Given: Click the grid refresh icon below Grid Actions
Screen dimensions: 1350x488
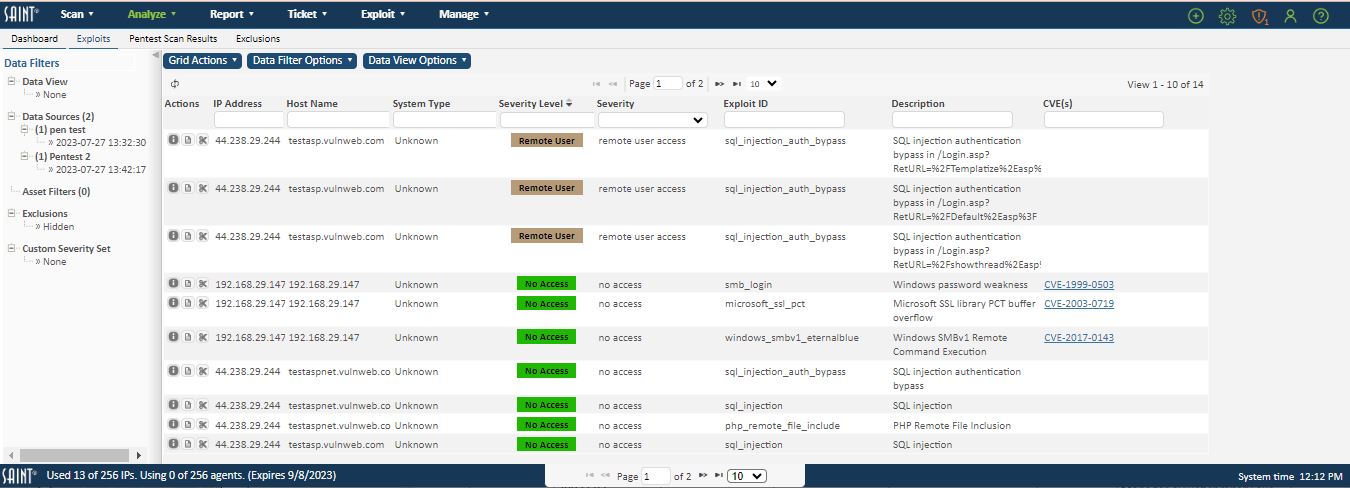Looking at the screenshot, I should (174, 84).
